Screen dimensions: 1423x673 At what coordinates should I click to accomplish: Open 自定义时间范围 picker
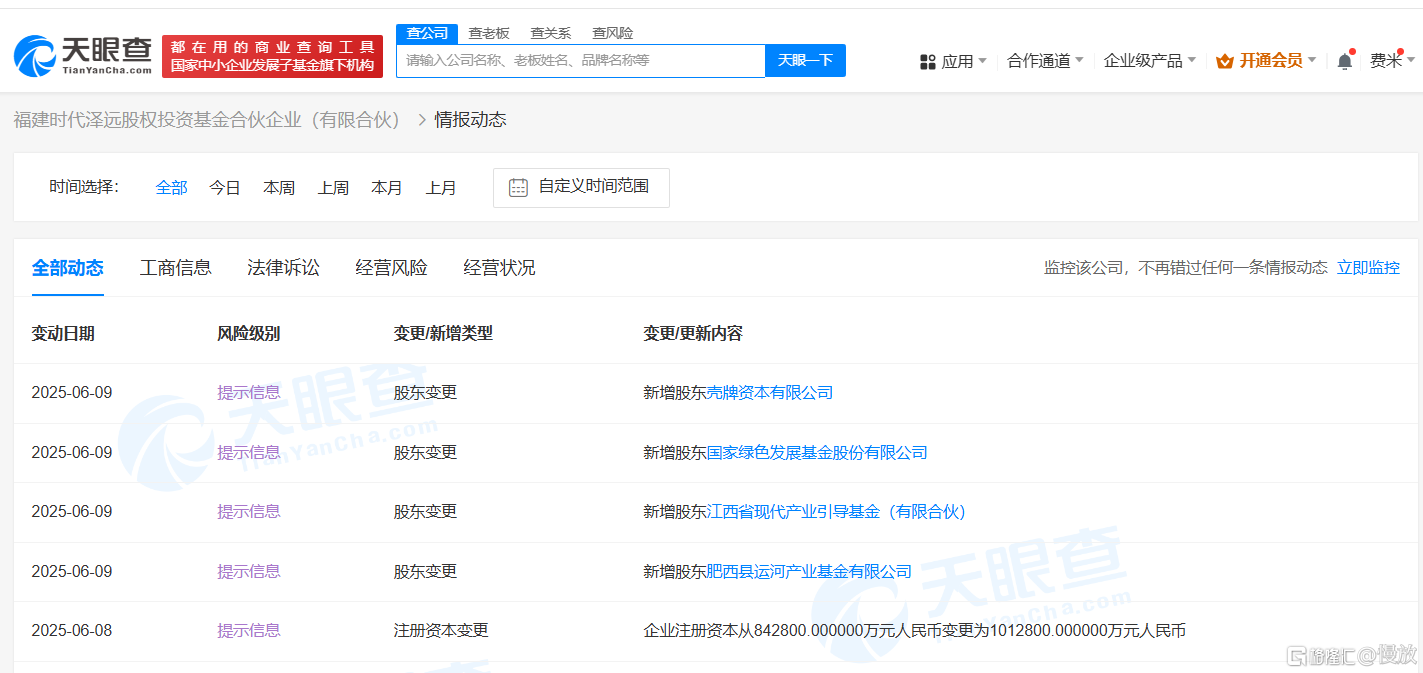(x=581, y=187)
